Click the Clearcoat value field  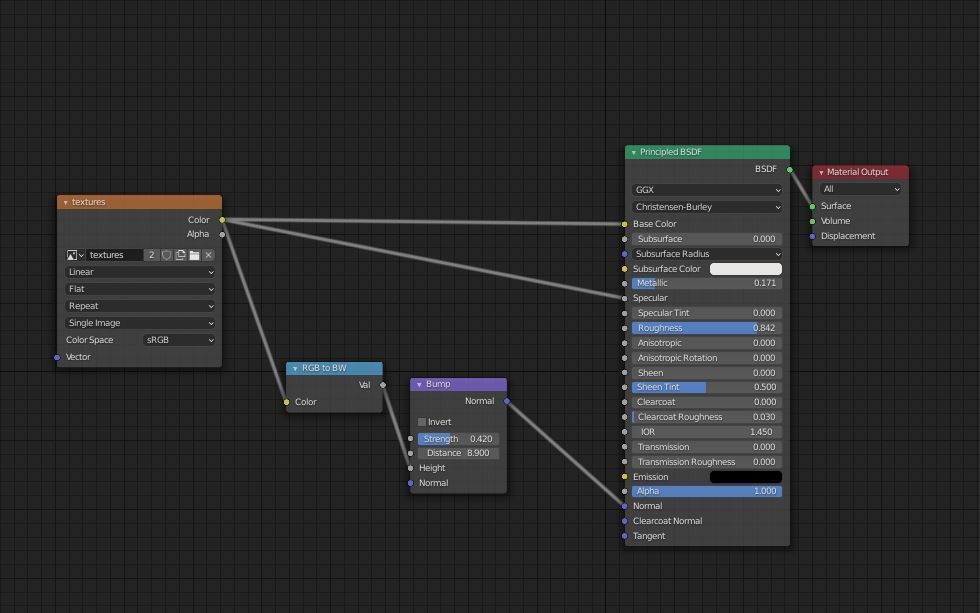coord(707,402)
